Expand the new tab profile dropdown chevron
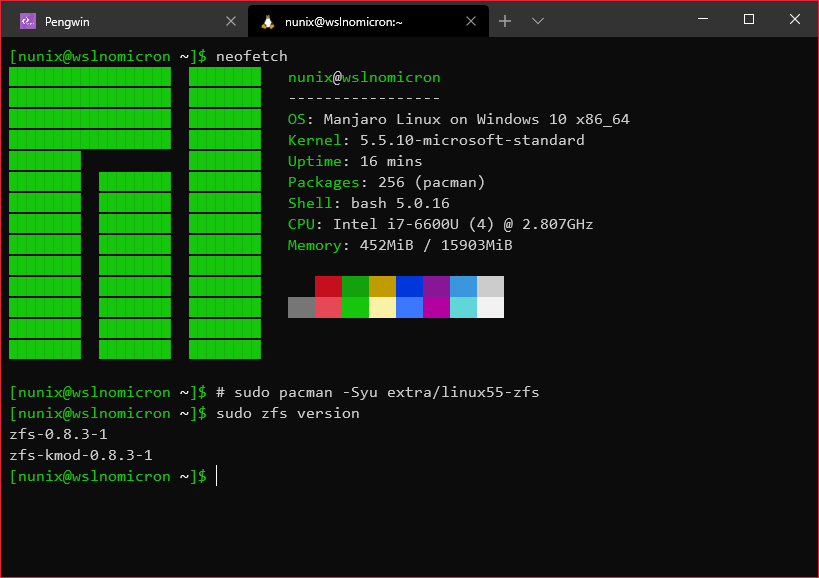The width and height of the screenshot is (819, 578). coord(538,21)
